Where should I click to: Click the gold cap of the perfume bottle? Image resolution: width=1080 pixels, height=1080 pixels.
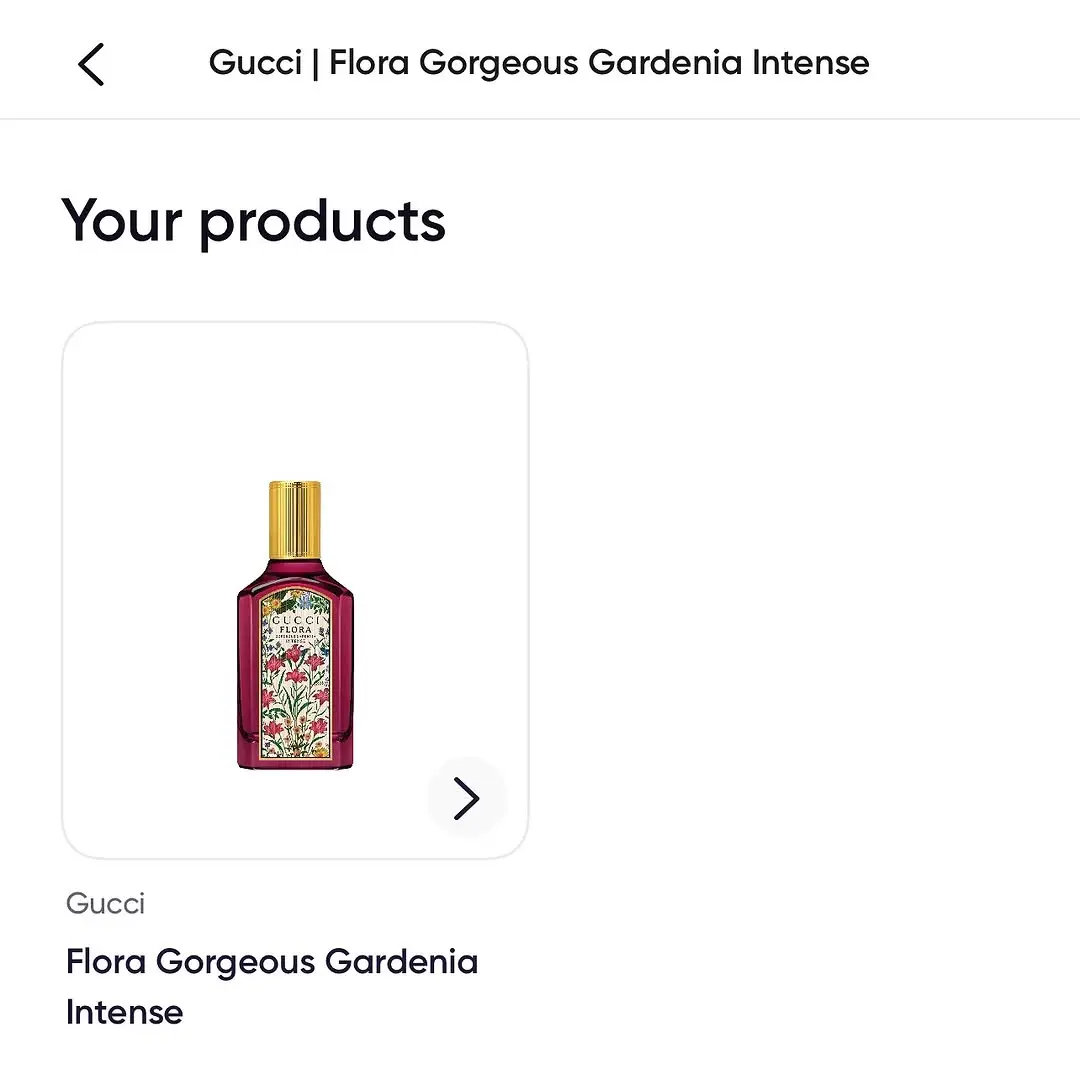coord(295,519)
